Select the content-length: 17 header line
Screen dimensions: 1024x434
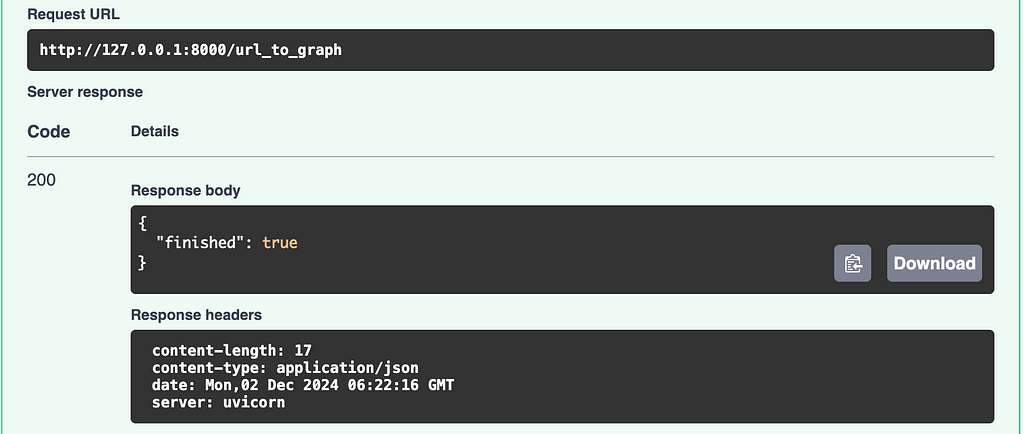[x=232, y=350]
